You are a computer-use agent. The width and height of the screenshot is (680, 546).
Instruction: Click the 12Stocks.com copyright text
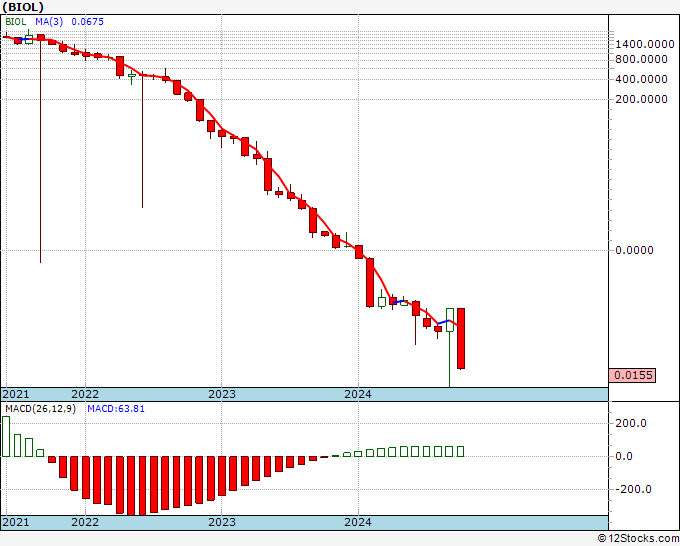click(638, 539)
